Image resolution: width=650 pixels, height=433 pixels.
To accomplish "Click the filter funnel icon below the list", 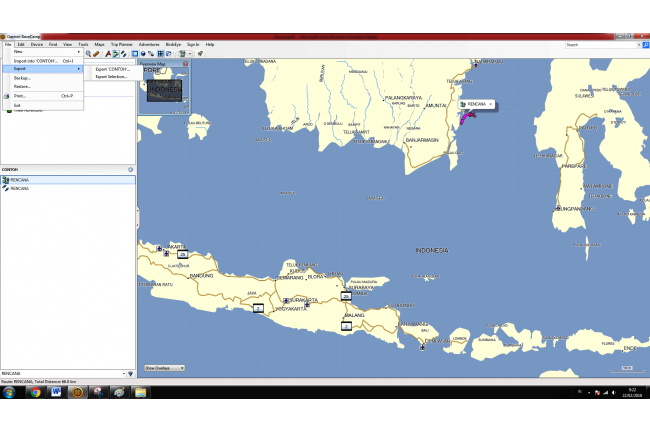I will click(x=129, y=374).
